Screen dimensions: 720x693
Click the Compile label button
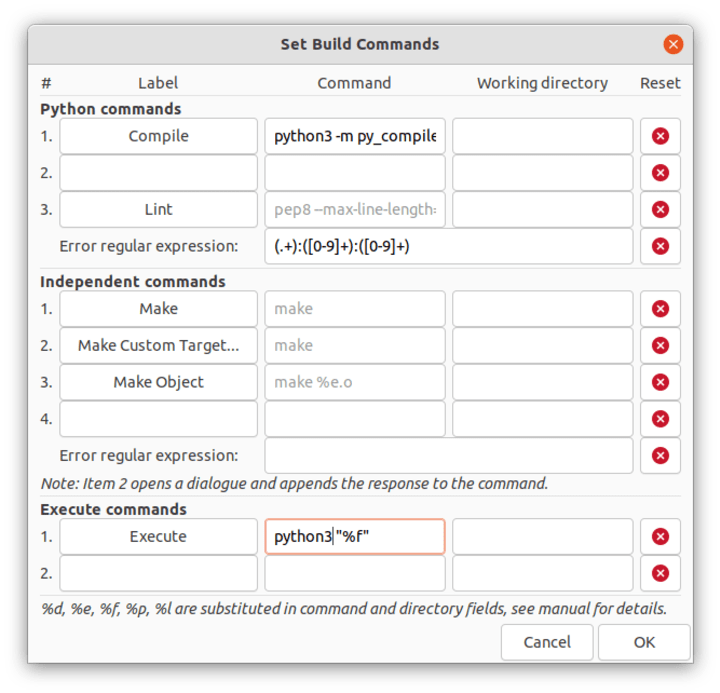pos(158,136)
